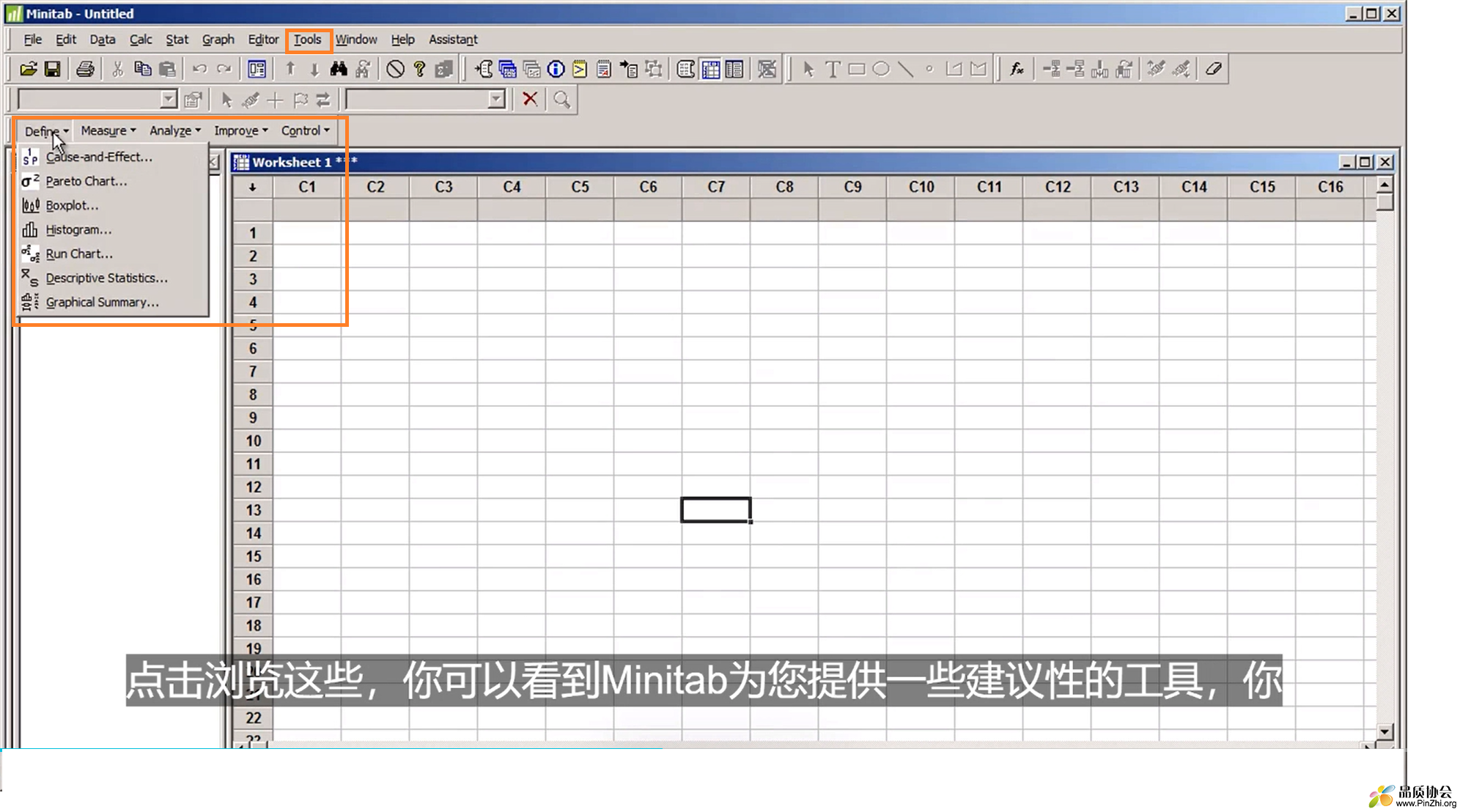
Task: Open the File menu
Action: [33, 40]
